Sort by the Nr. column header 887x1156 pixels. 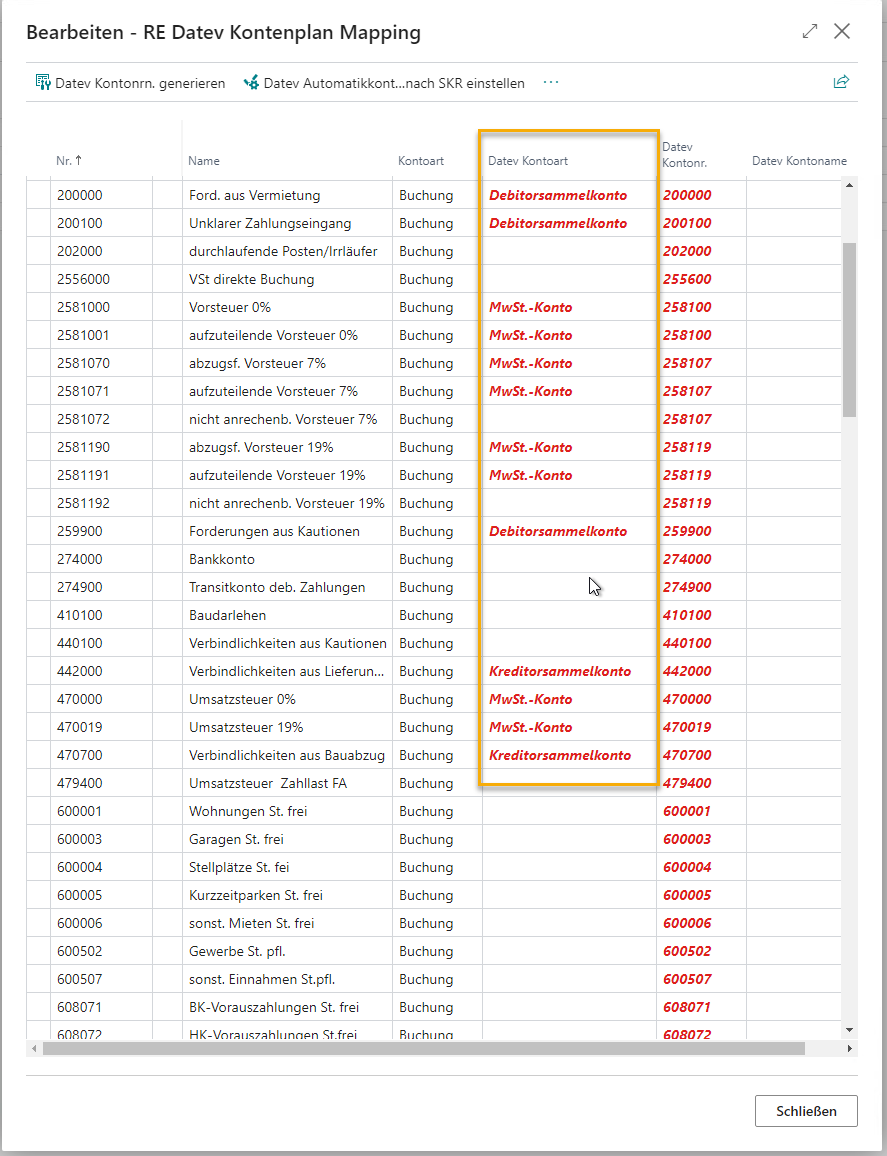click(x=69, y=161)
